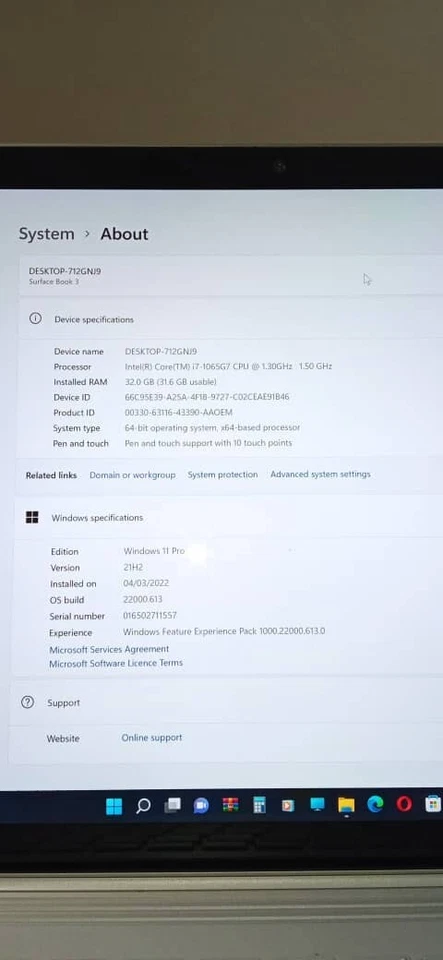The image size is (443, 960).
Task: Open Microsoft Services Agreement link
Action: [109, 649]
